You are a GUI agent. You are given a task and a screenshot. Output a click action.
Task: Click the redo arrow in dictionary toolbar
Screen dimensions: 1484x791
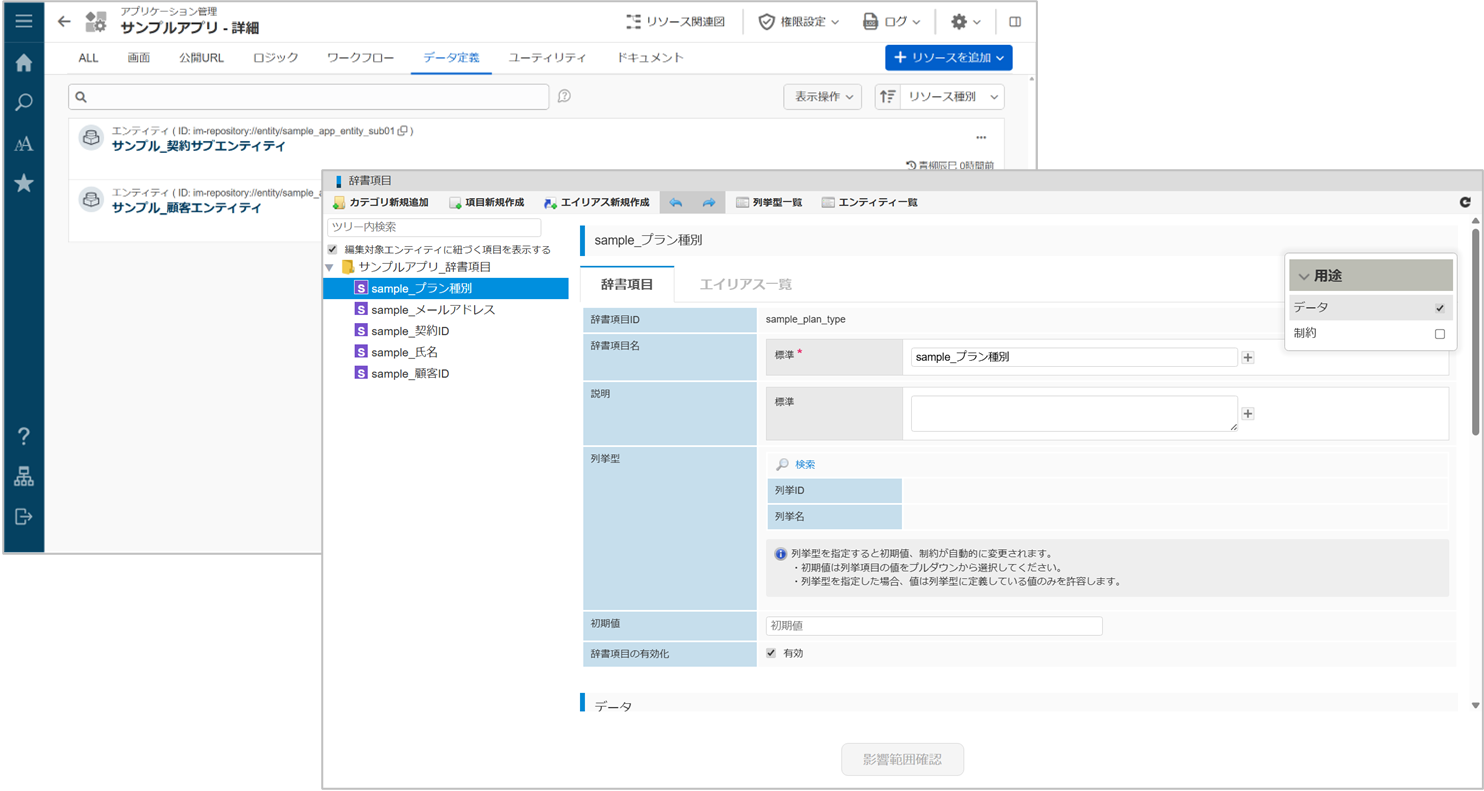[x=708, y=203]
